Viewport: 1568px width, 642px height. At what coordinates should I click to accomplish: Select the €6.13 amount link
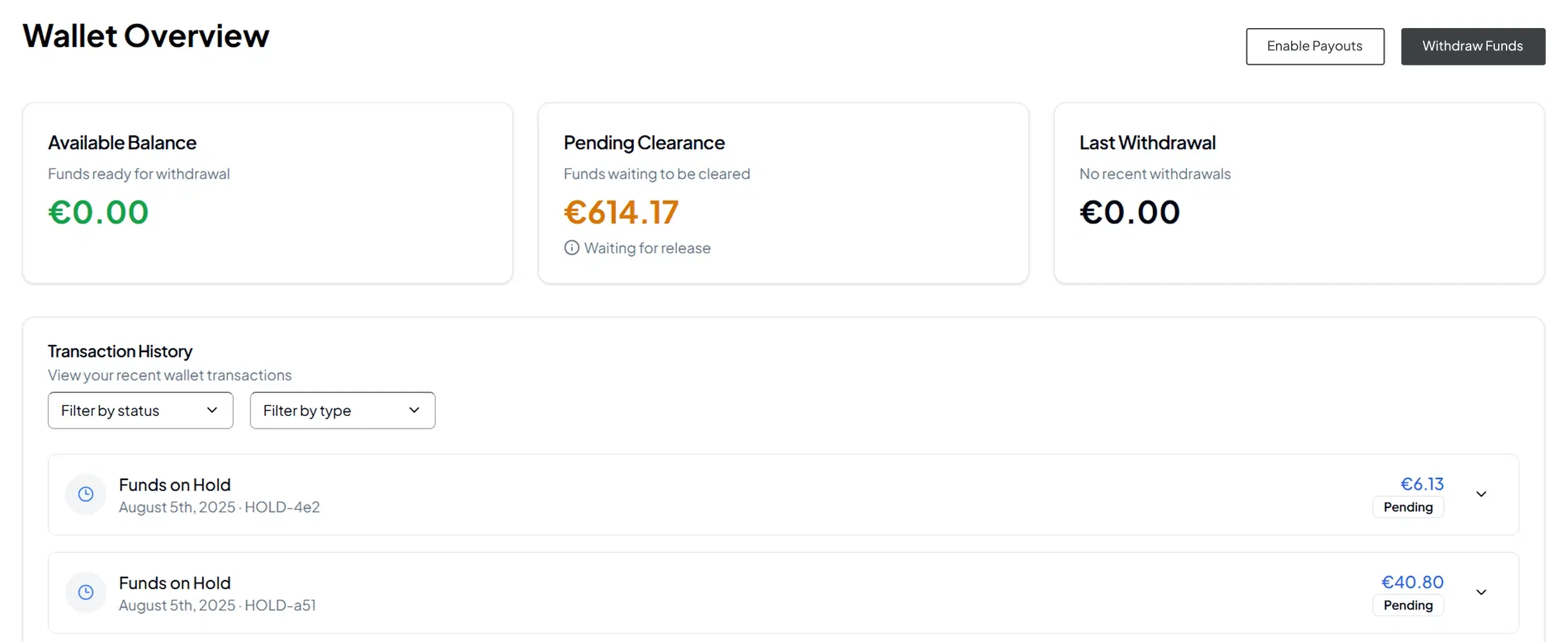1422,483
